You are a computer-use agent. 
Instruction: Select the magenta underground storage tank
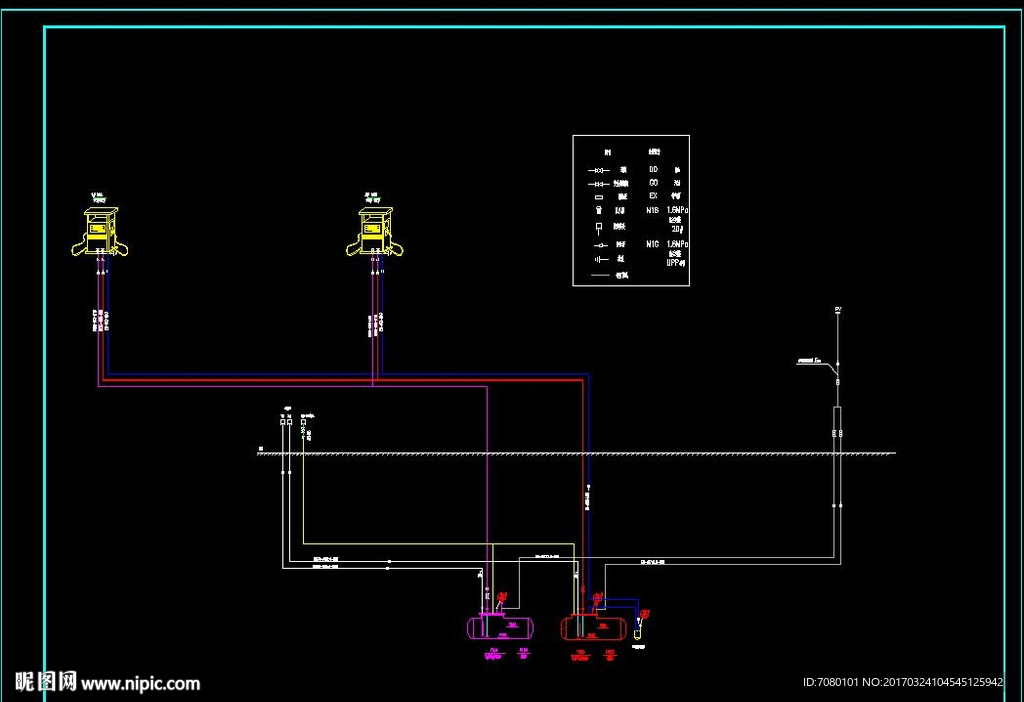tap(500, 628)
